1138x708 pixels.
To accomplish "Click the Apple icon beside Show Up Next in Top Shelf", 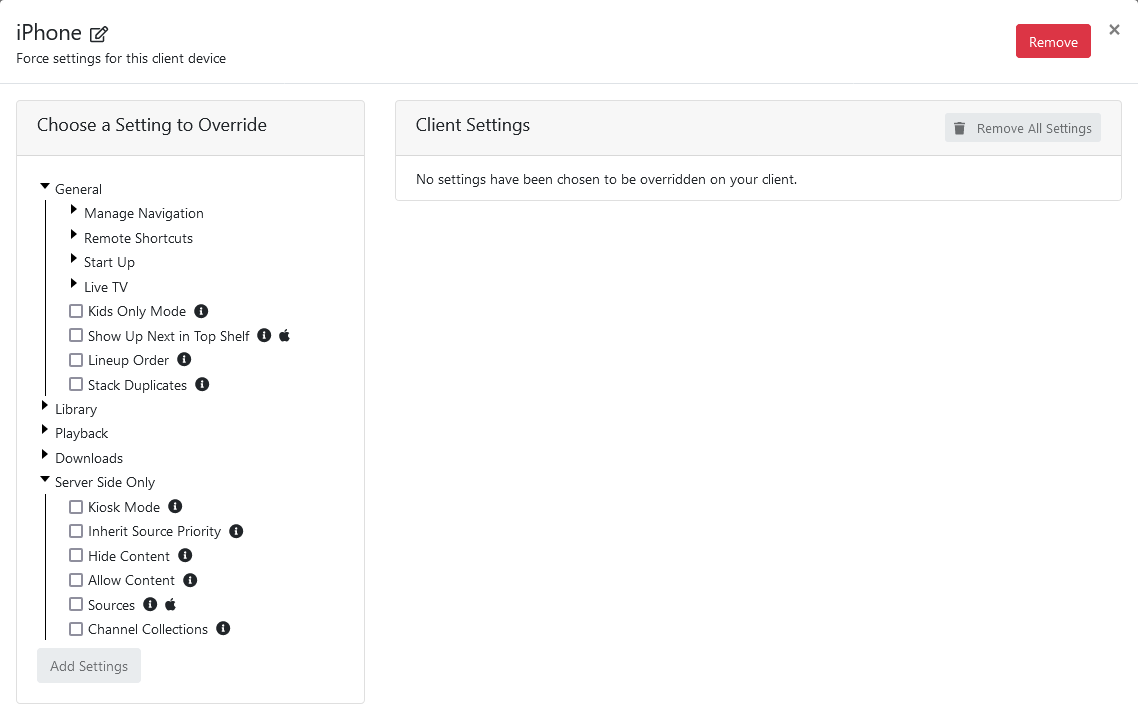I will click(284, 335).
